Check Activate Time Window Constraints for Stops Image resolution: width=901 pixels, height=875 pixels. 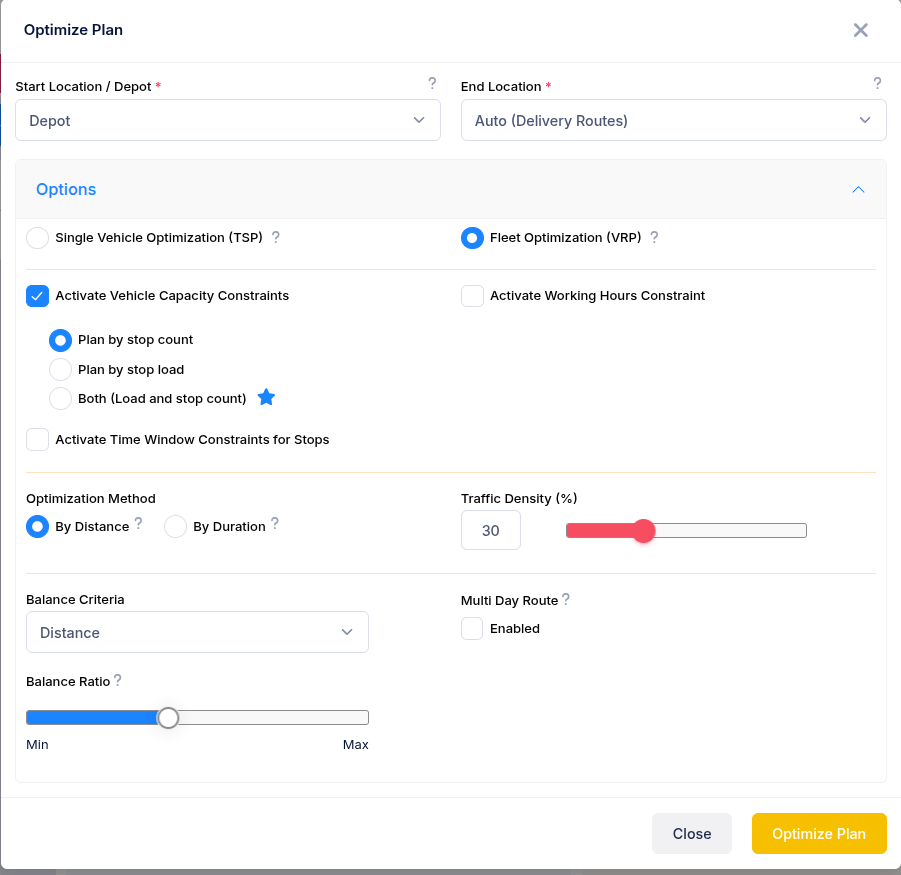[x=38, y=440]
